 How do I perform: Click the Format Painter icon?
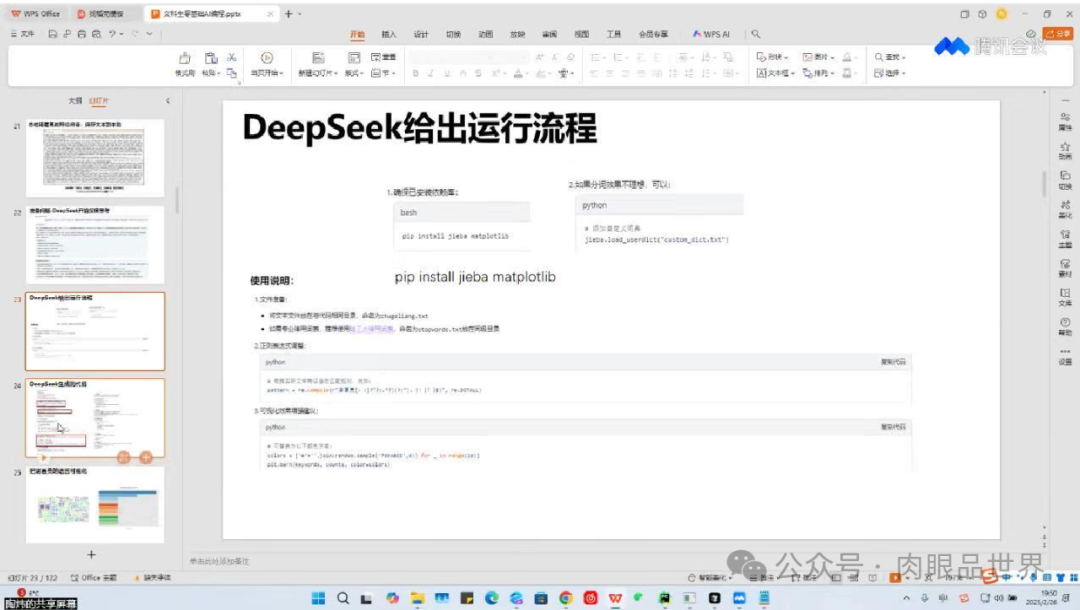coord(185,59)
